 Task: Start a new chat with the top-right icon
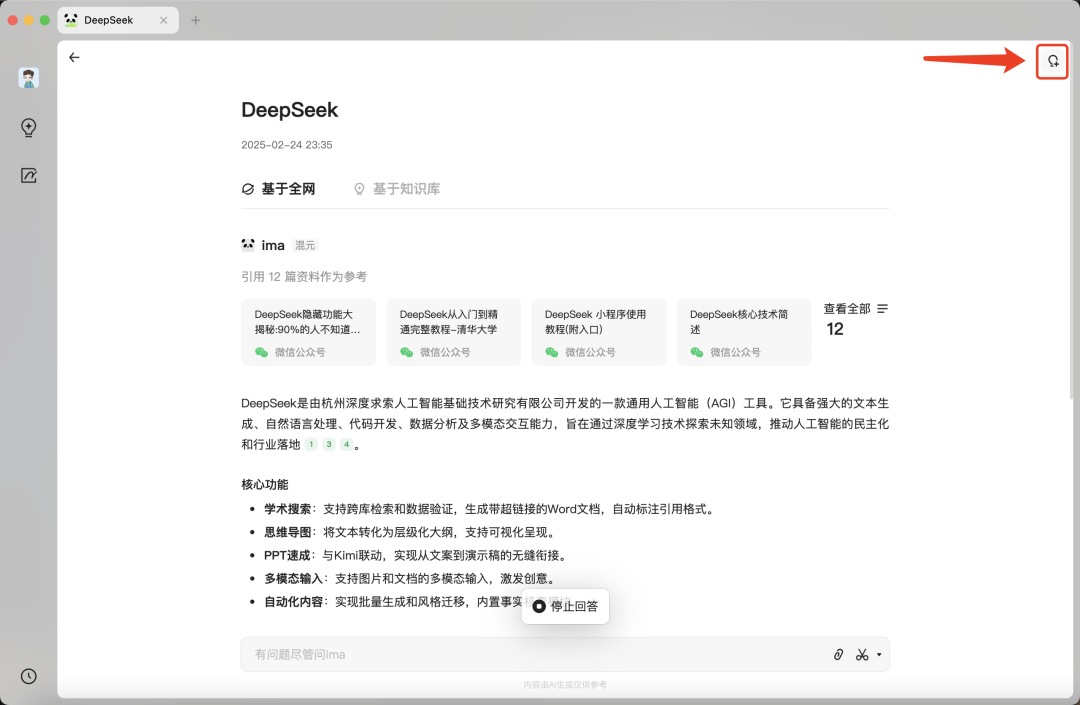[1053, 61]
